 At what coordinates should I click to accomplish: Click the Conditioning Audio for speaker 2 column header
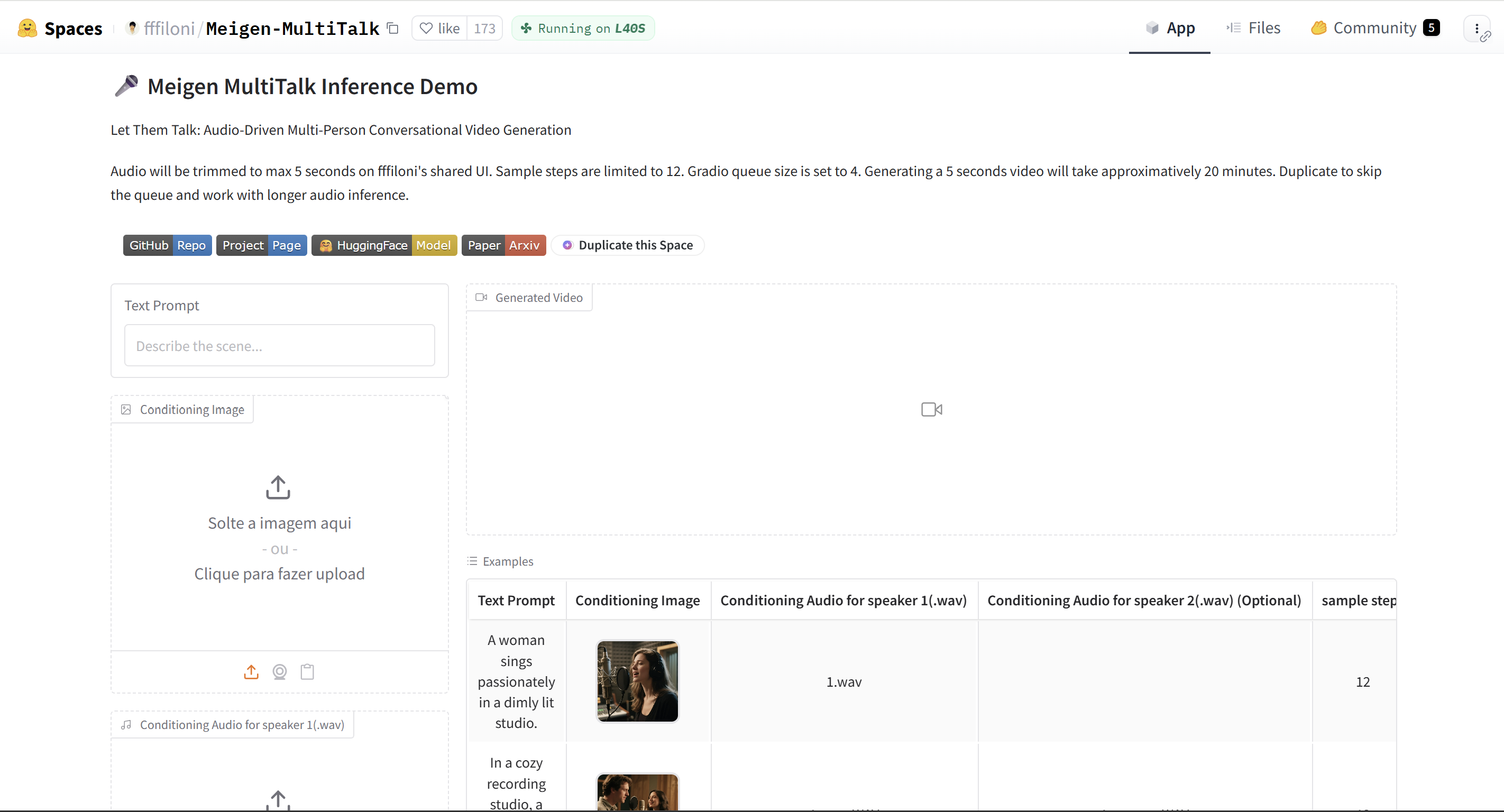click(1144, 600)
